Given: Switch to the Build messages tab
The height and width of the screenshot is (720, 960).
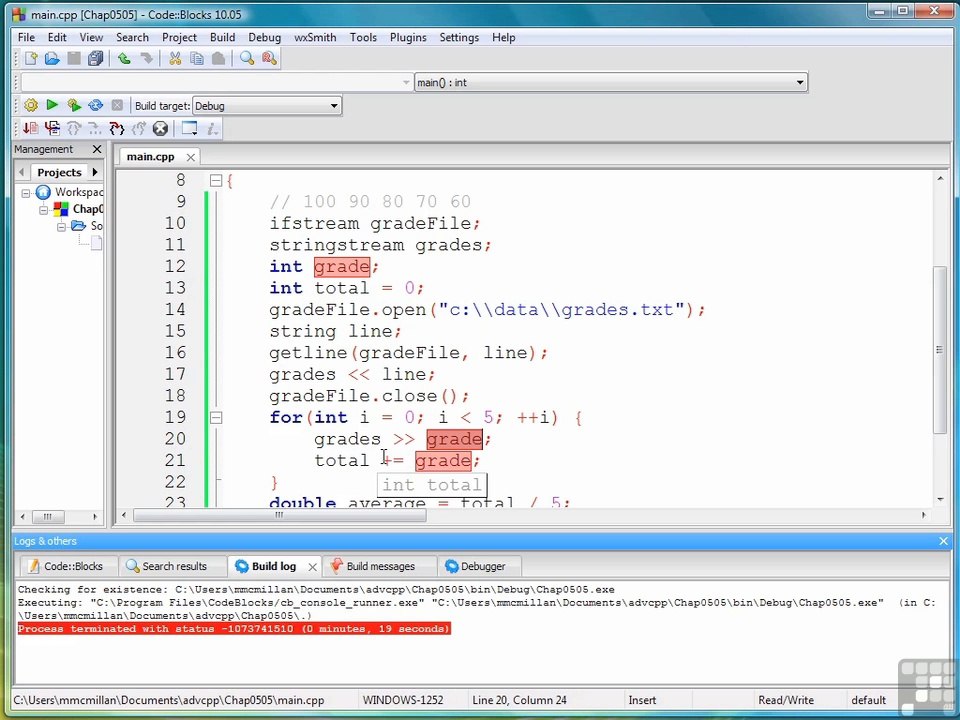Looking at the screenshot, I should point(380,566).
